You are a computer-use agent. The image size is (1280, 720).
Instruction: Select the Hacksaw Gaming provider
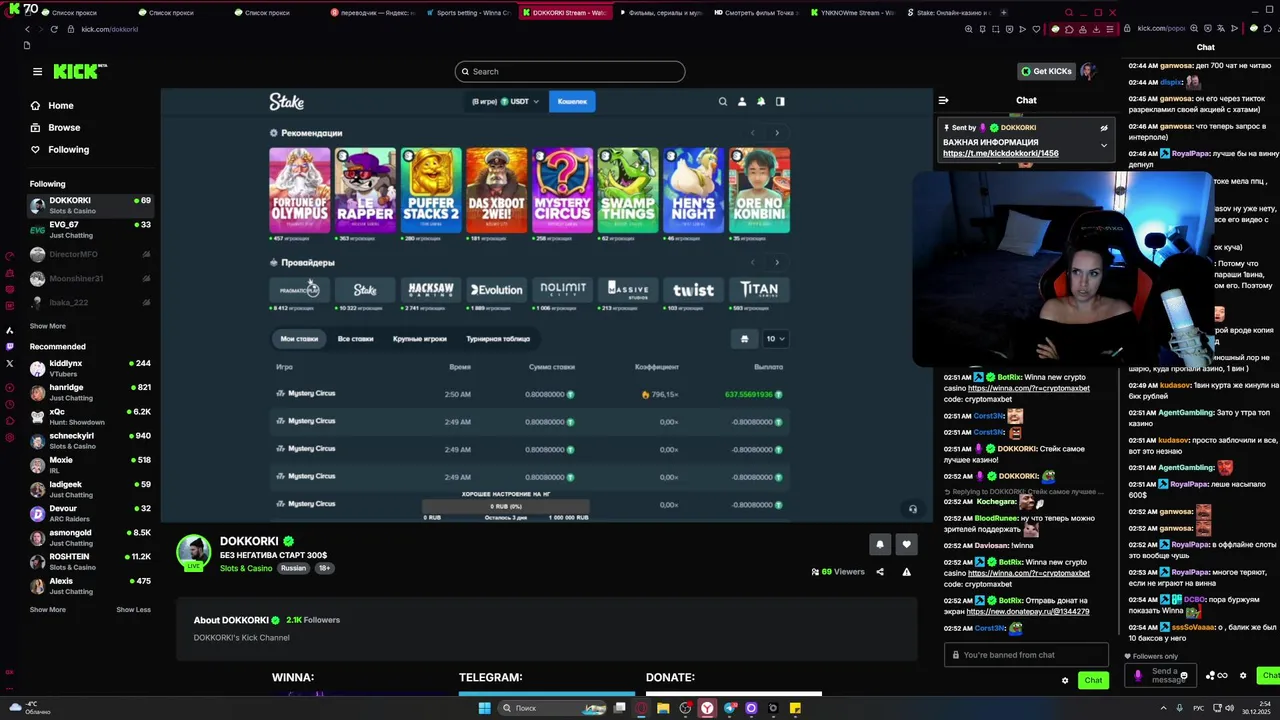[x=431, y=290]
